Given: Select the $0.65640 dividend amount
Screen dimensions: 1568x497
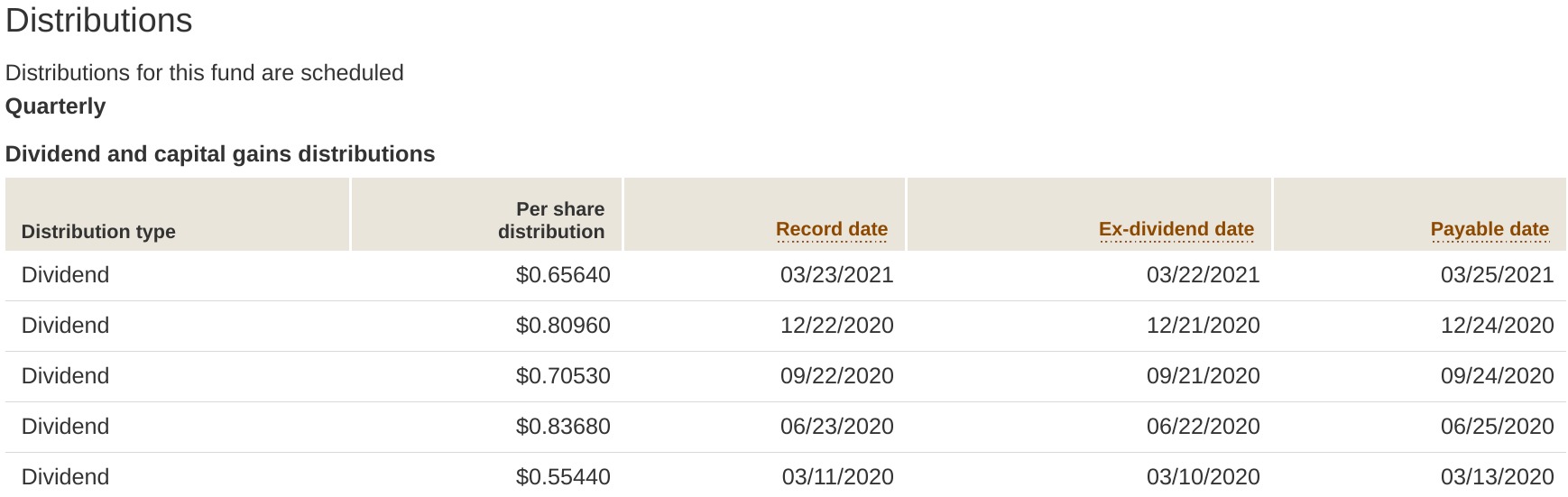Looking at the screenshot, I should click(x=563, y=275).
